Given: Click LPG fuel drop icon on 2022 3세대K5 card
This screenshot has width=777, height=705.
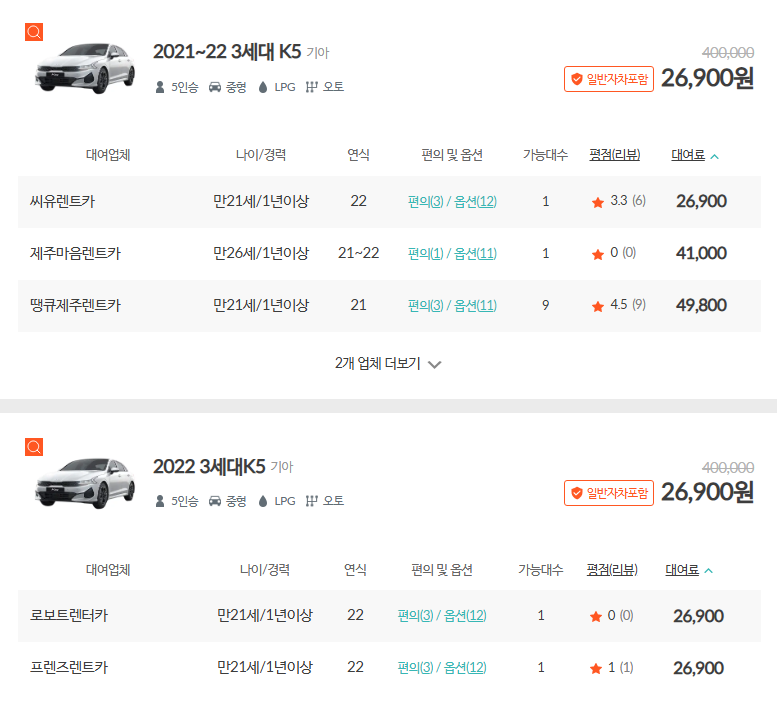Looking at the screenshot, I should 263,502.
